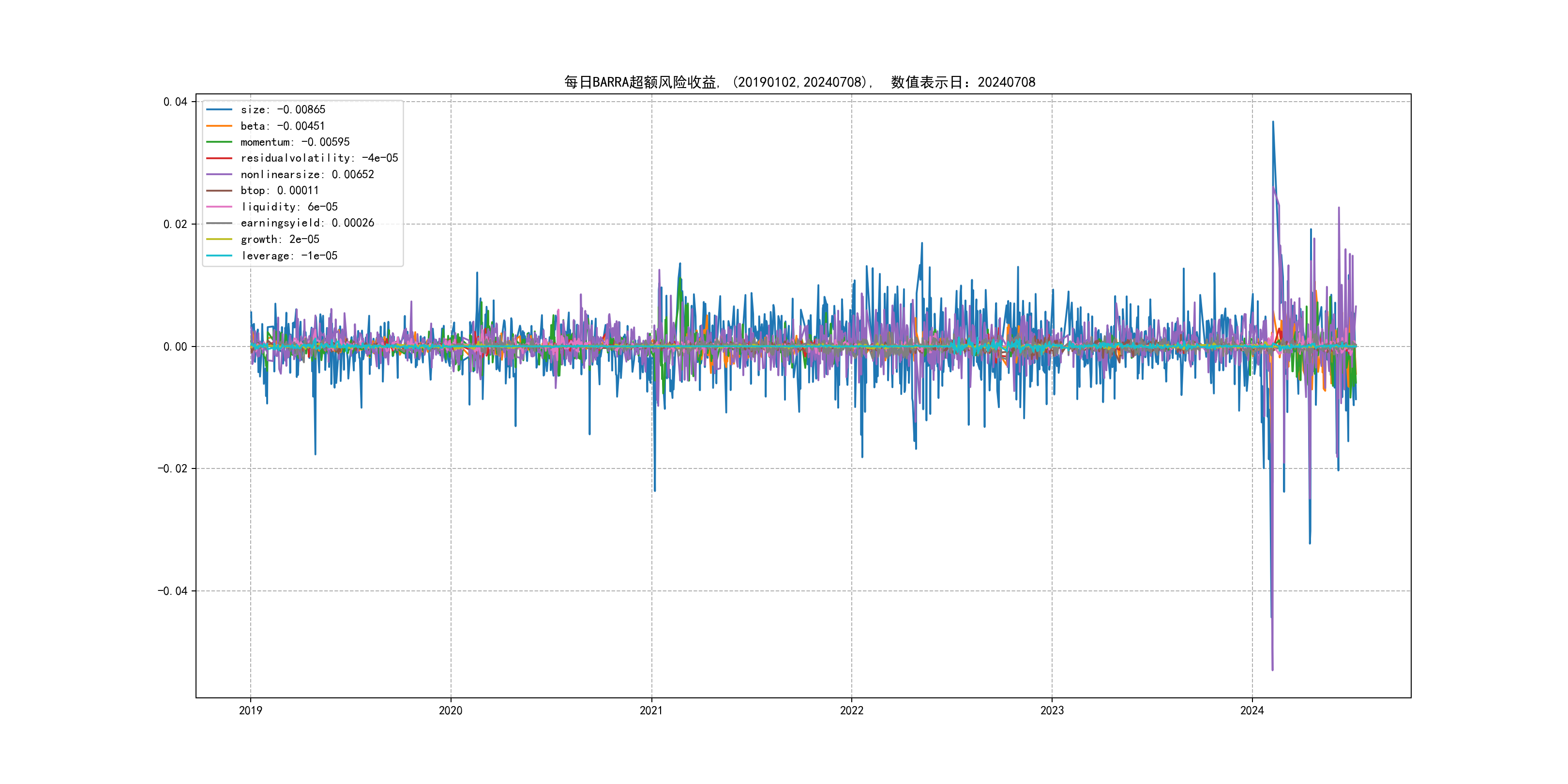Viewport: 1568px width, 784px height.
Task: Select the 'btop: 0.00011' legend label
Action: (x=279, y=191)
